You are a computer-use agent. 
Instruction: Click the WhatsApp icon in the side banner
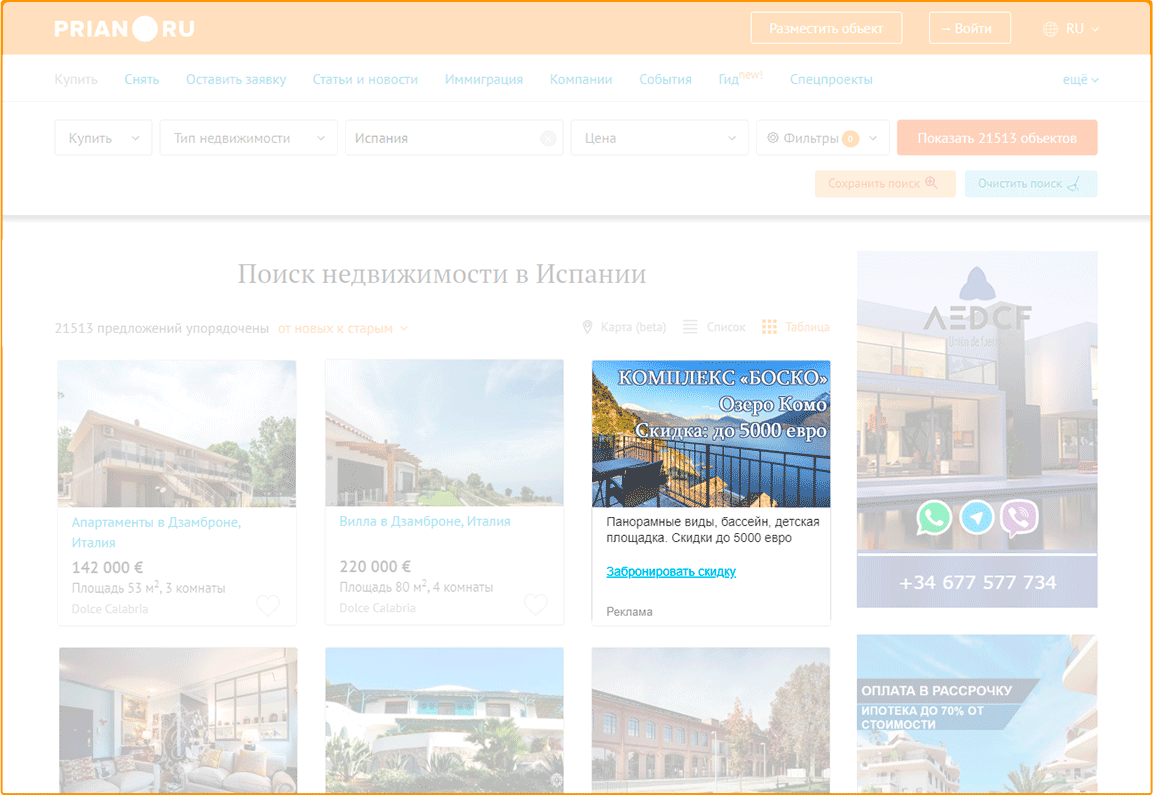(x=934, y=518)
